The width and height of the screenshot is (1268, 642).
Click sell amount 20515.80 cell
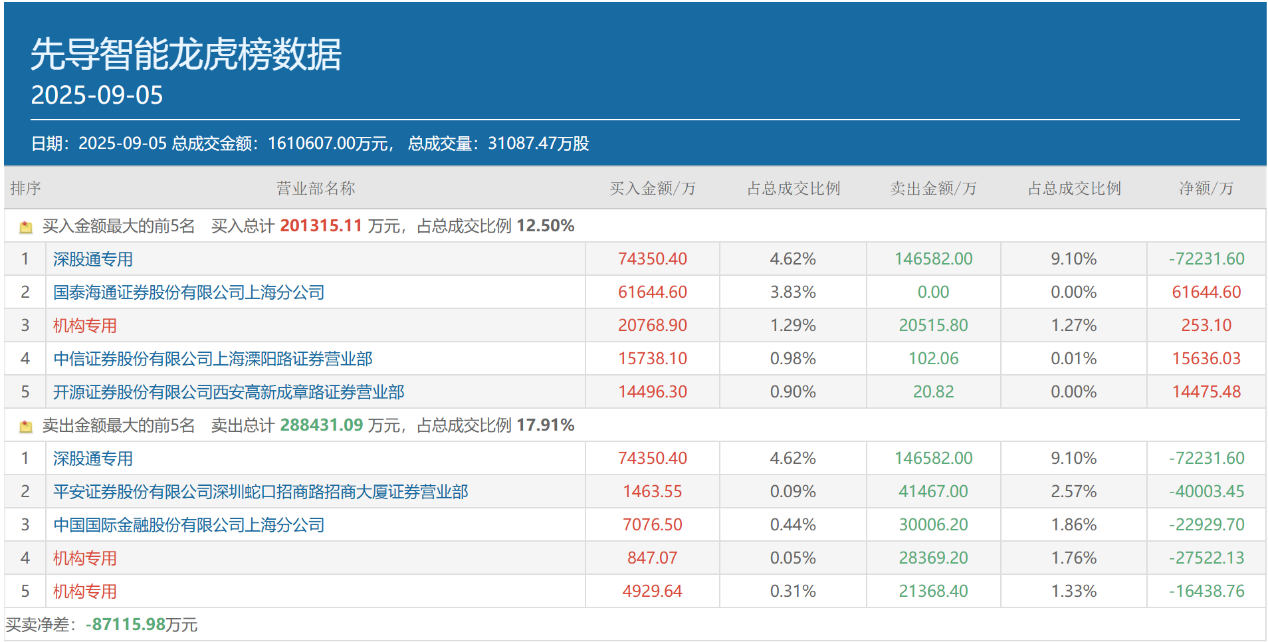[933, 325]
